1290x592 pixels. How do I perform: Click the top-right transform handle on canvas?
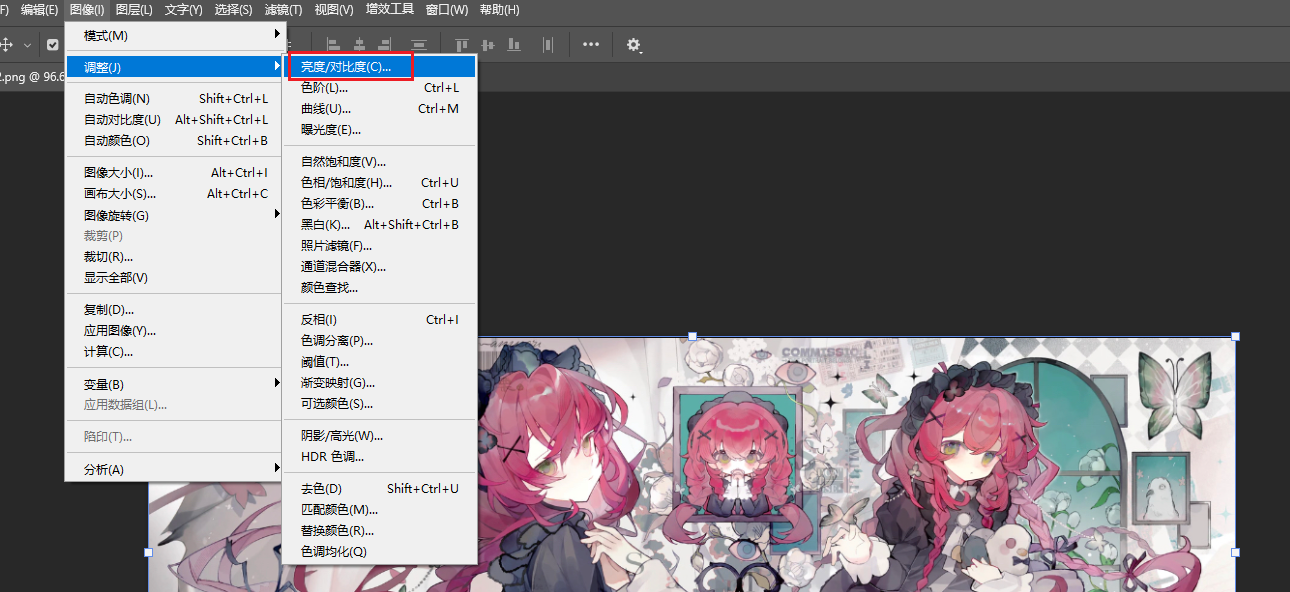[1235, 337]
